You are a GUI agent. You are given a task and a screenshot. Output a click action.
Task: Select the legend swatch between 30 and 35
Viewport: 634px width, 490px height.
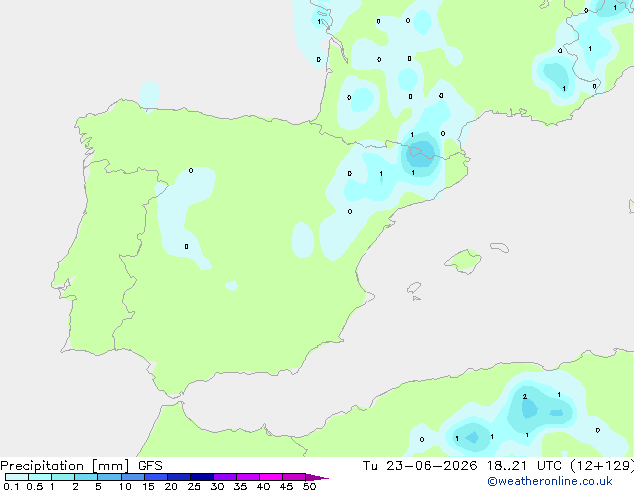[x=225, y=477]
